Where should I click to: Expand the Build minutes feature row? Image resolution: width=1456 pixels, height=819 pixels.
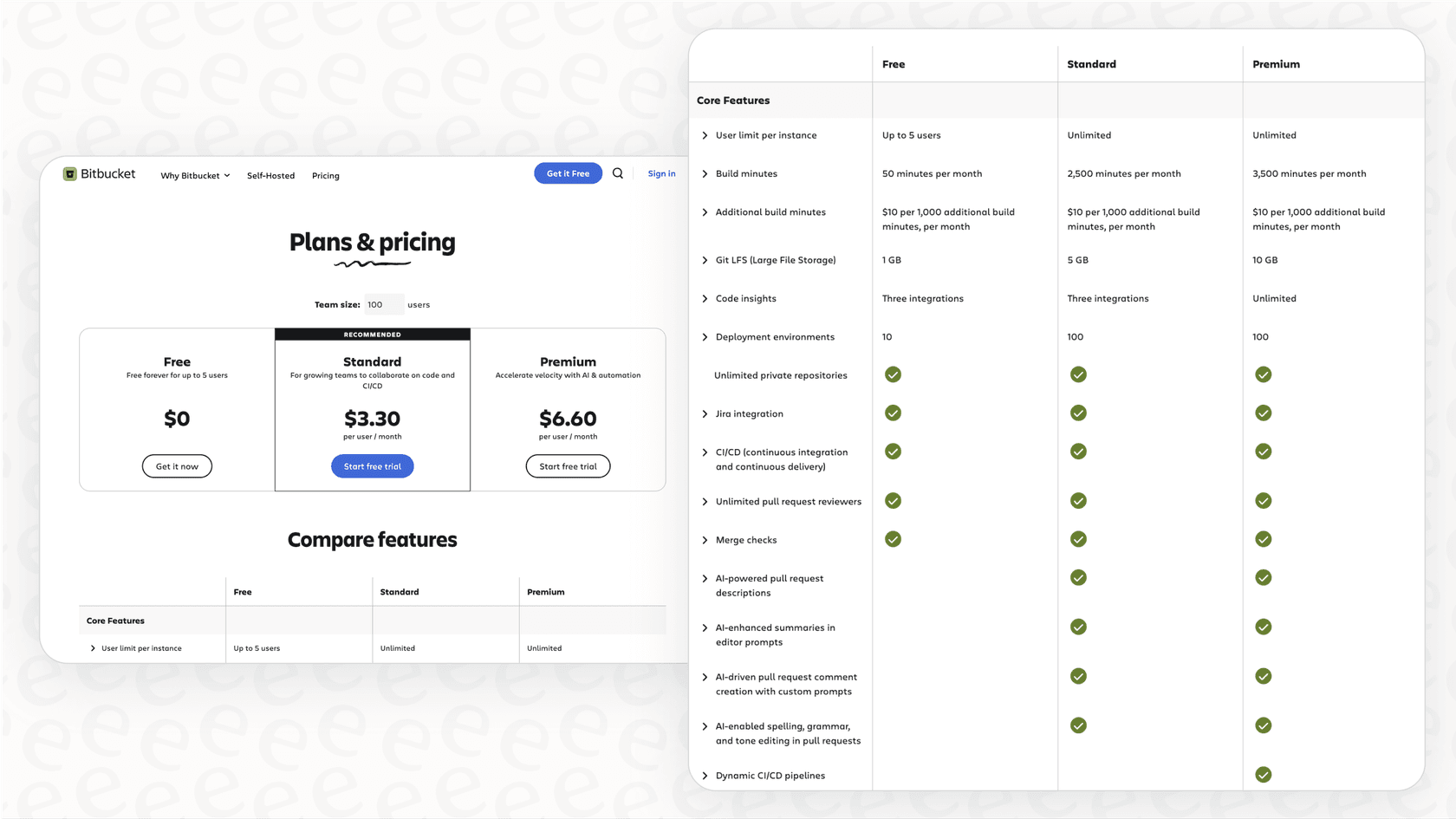tap(705, 173)
